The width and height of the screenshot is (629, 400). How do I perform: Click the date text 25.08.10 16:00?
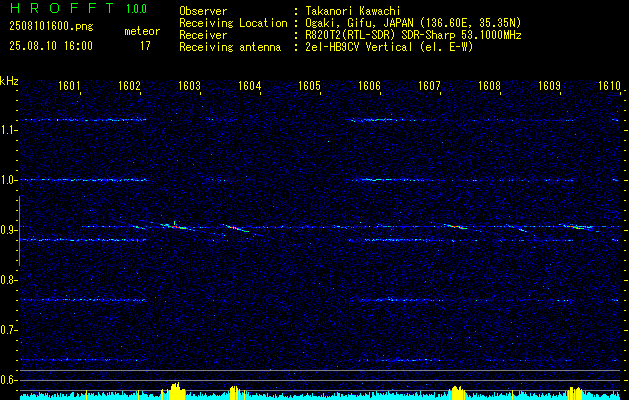coord(51,46)
